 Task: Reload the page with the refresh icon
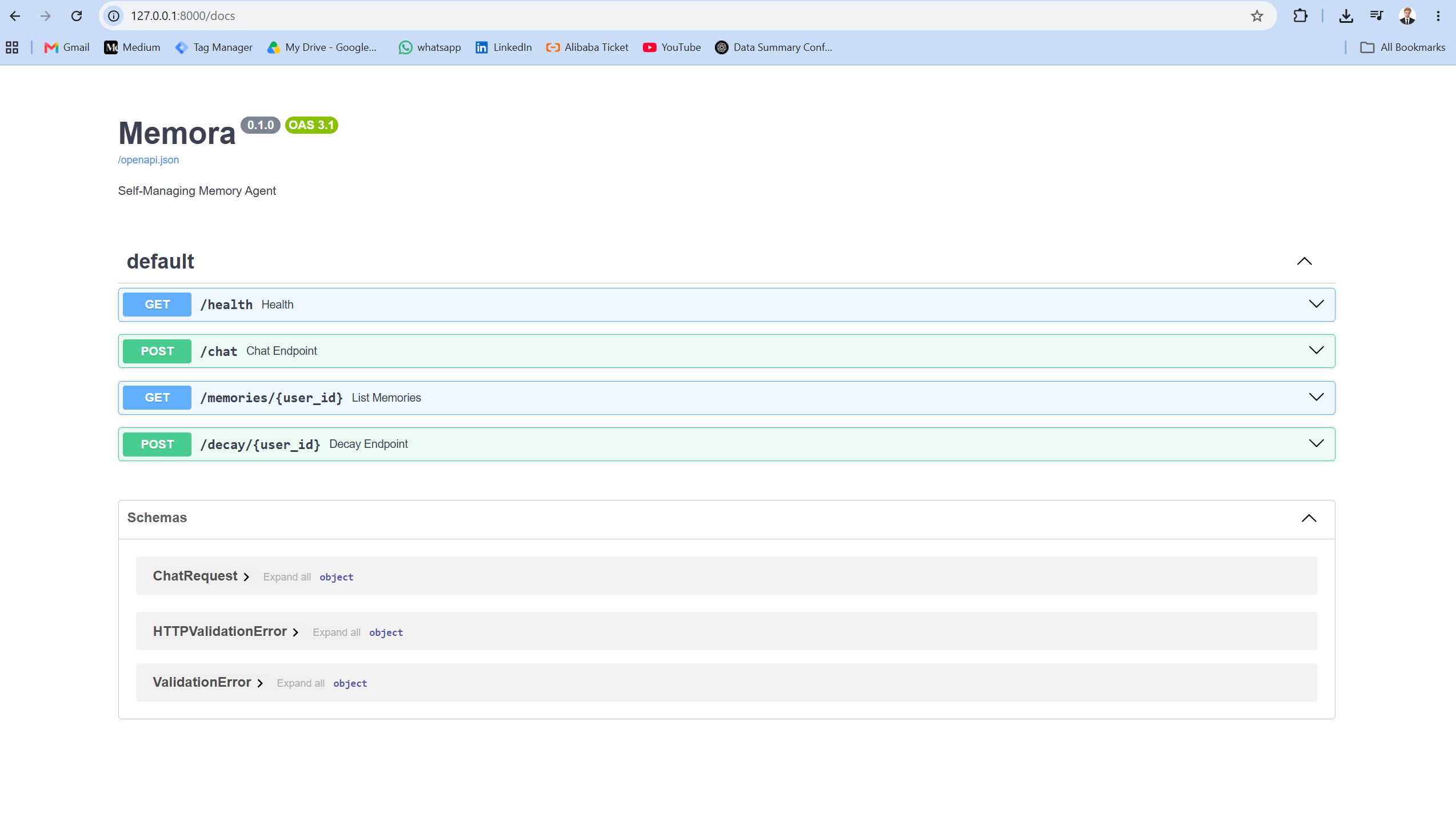(77, 16)
